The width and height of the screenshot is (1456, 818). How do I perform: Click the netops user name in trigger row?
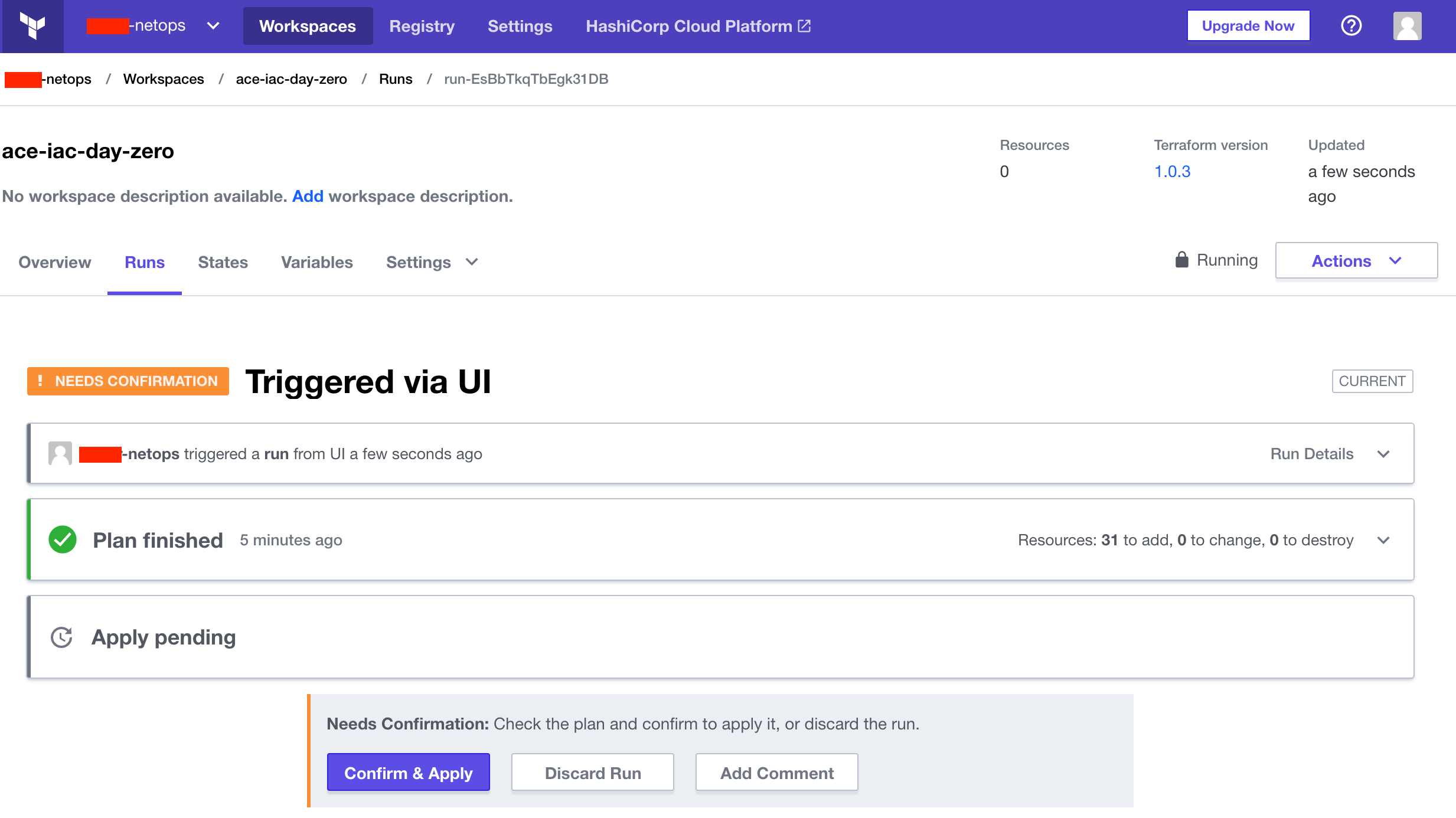pos(129,454)
